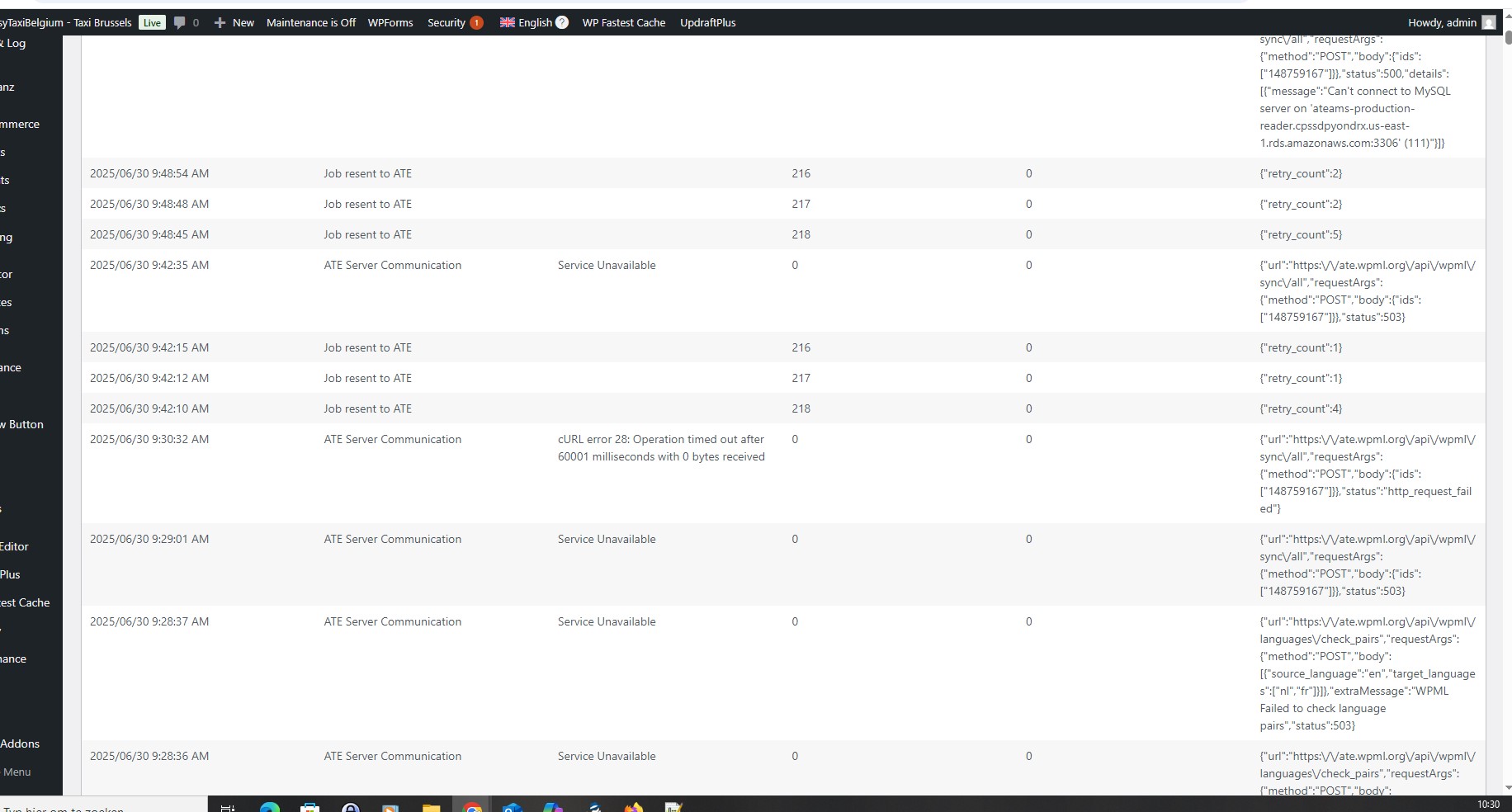Open File Explorer folder in taskbar
1512x812 pixels.
(x=432, y=806)
